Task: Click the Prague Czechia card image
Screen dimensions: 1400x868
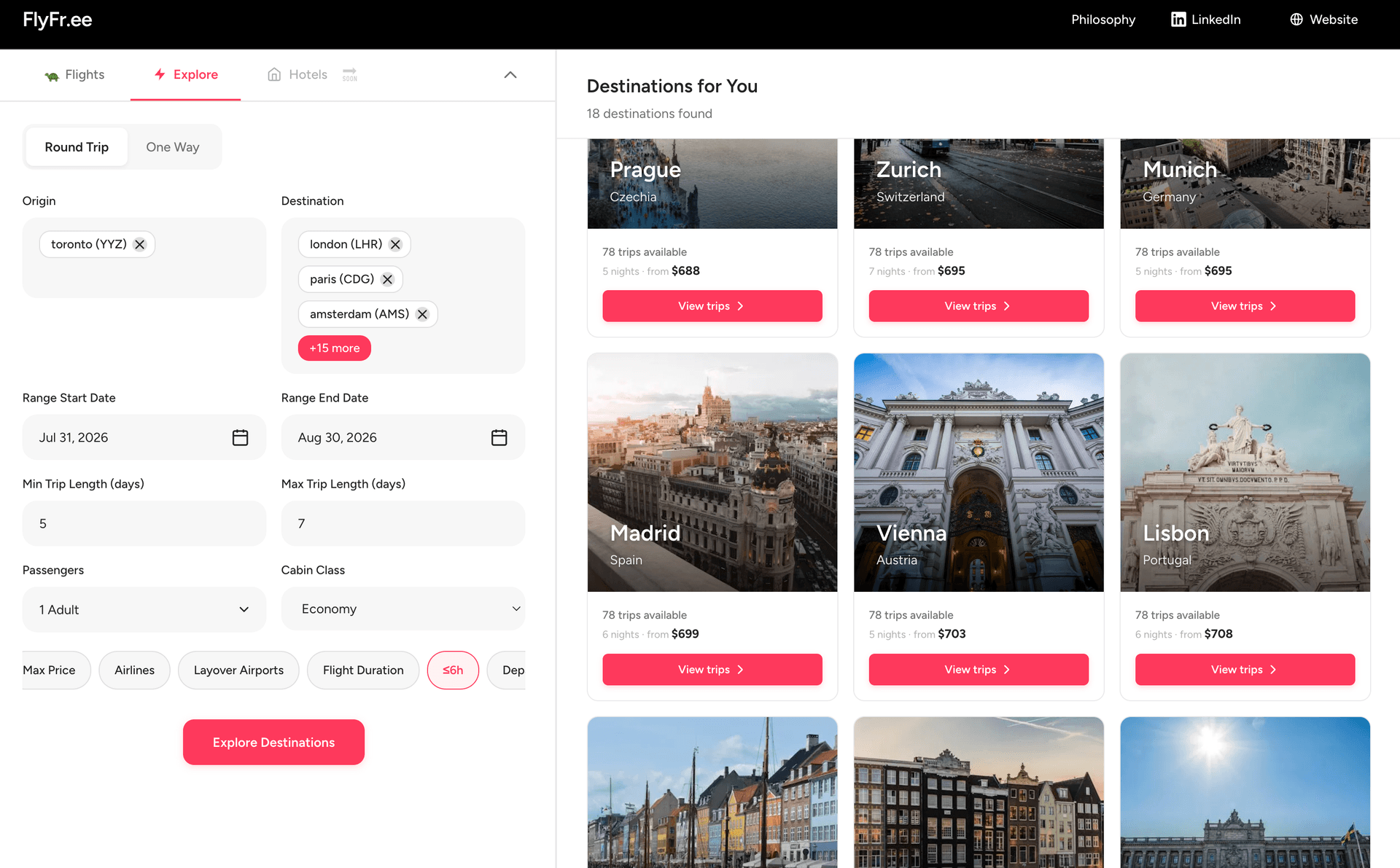Action: click(x=712, y=184)
